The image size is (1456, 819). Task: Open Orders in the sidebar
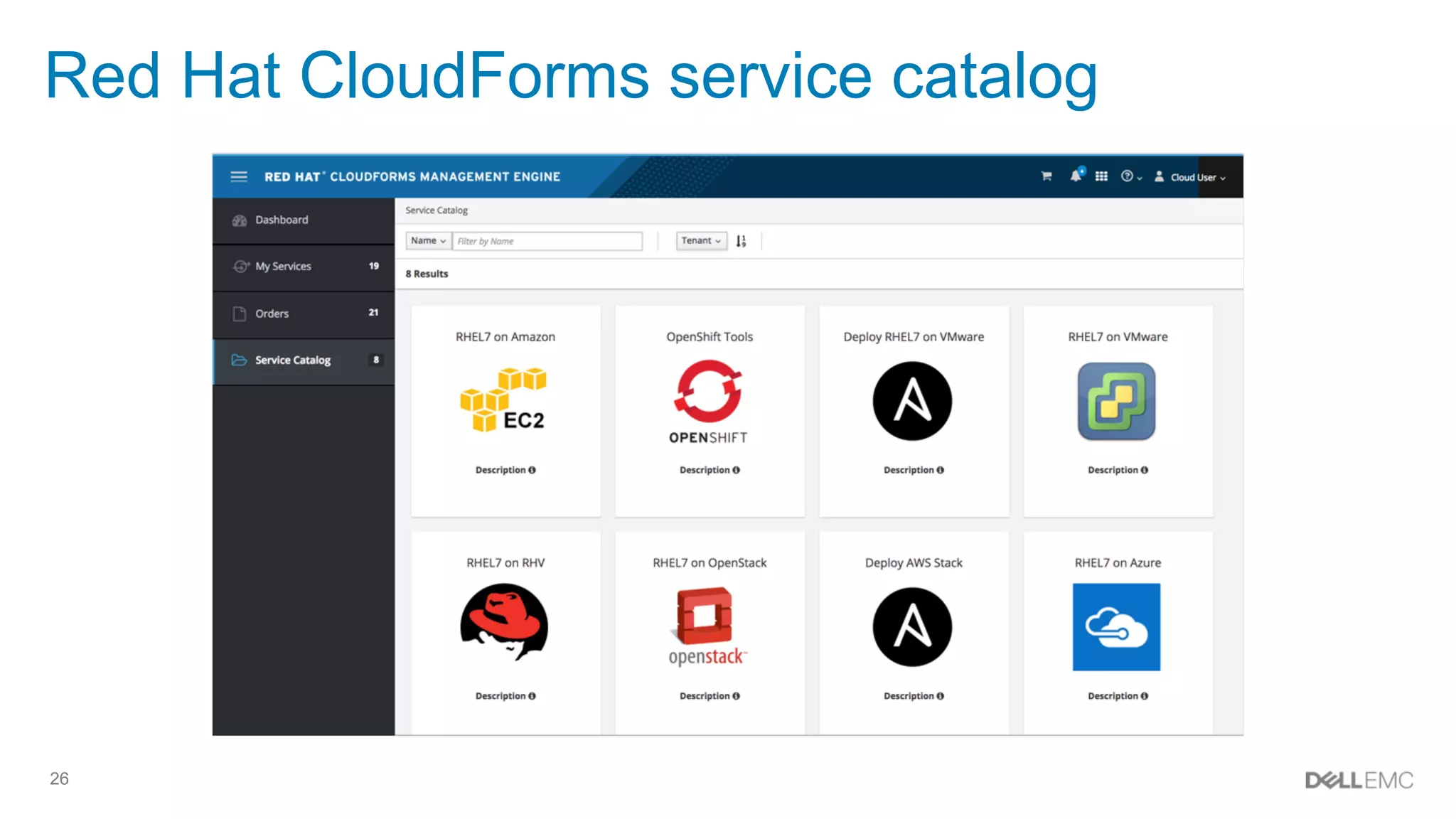point(304,314)
